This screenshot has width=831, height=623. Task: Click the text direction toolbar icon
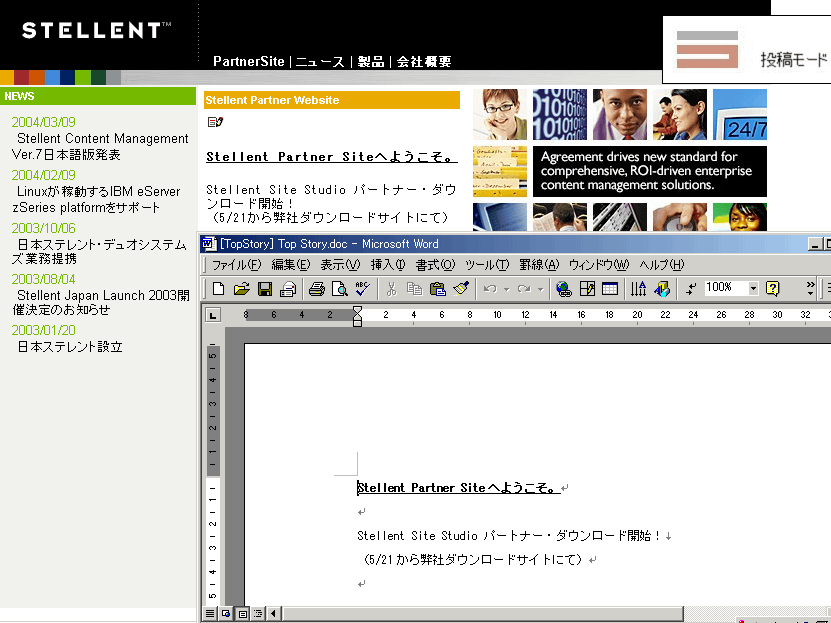tap(638, 289)
